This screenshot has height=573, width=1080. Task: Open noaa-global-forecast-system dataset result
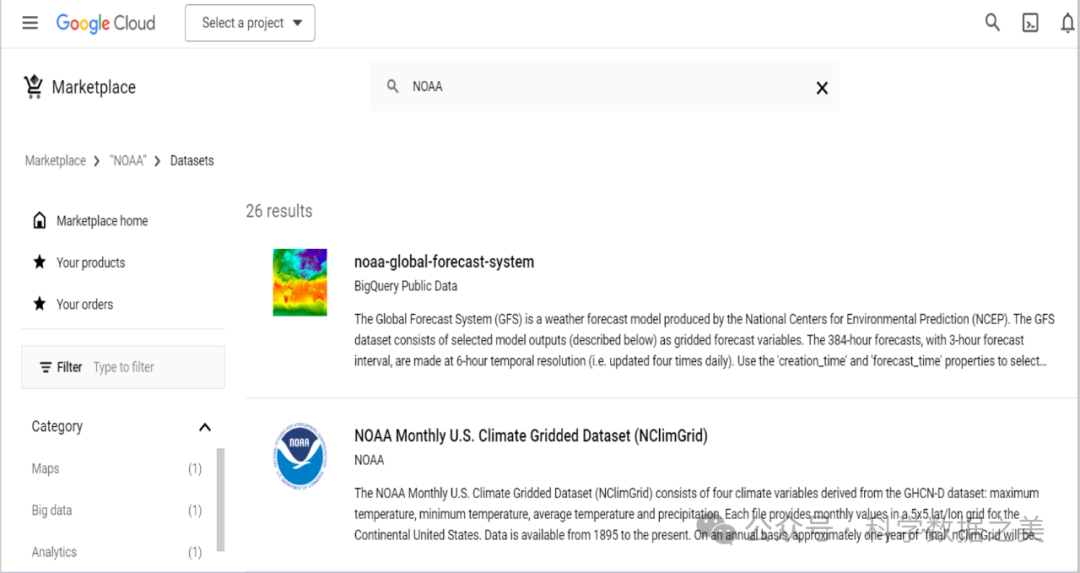444,262
